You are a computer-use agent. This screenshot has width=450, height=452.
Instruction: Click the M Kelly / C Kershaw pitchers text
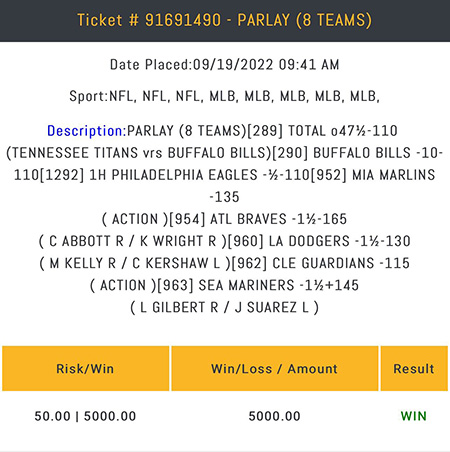pos(135,263)
